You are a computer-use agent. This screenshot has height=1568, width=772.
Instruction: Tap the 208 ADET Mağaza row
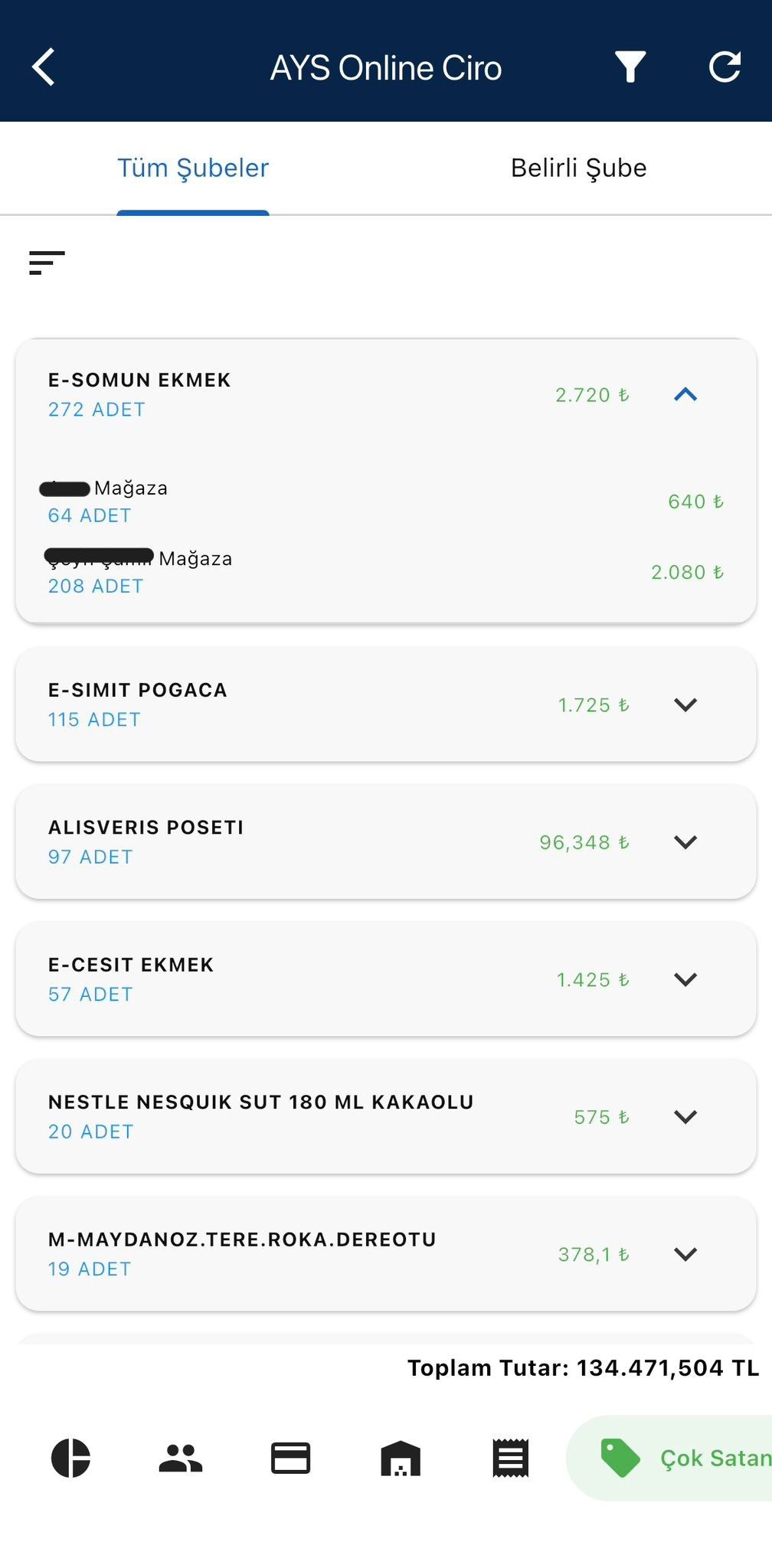(x=383, y=572)
